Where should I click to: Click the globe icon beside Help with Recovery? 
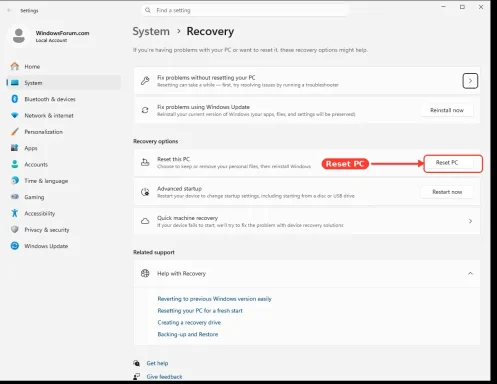coord(145,273)
